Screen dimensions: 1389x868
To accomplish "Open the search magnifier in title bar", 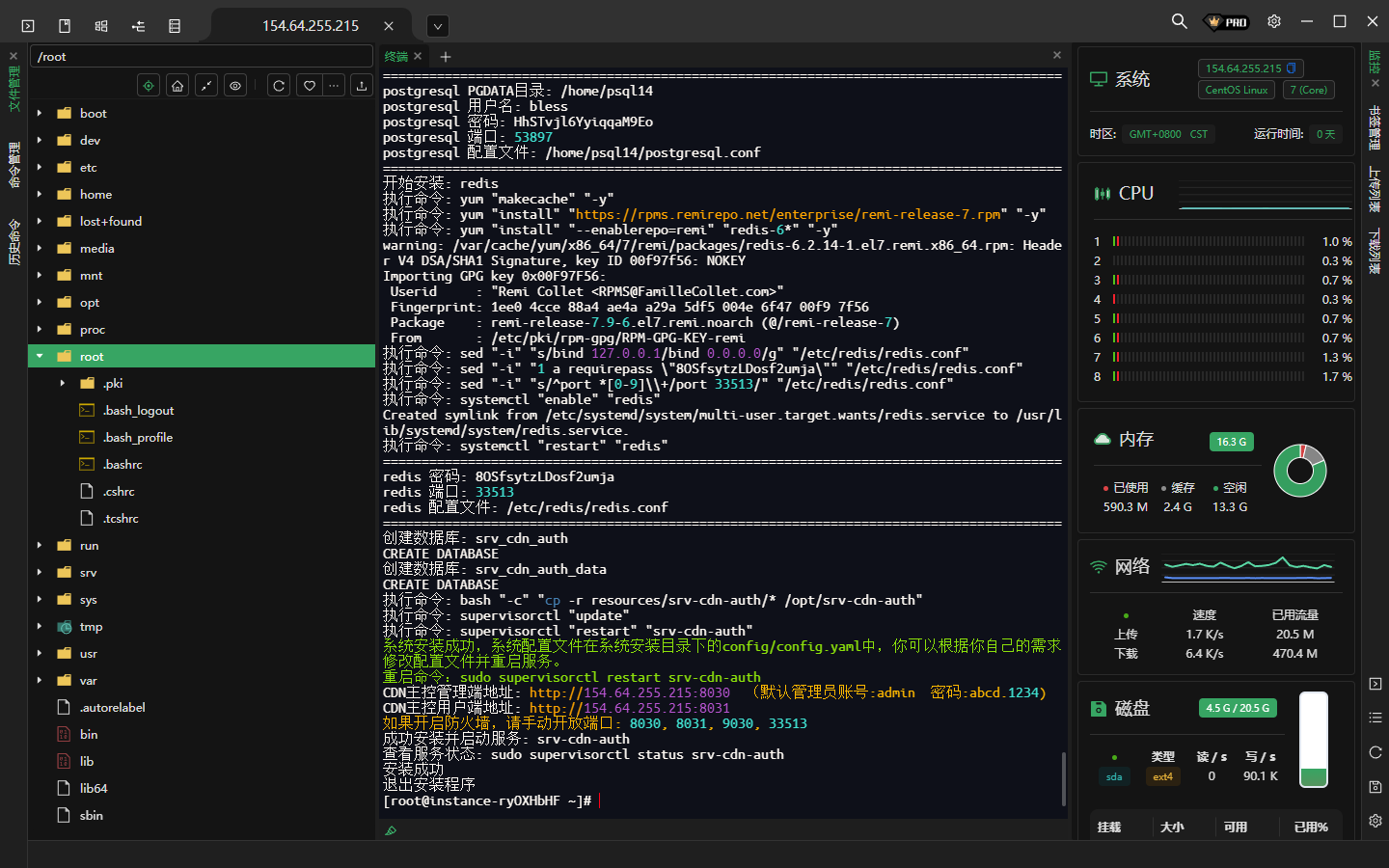I will pyautogui.click(x=1179, y=21).
